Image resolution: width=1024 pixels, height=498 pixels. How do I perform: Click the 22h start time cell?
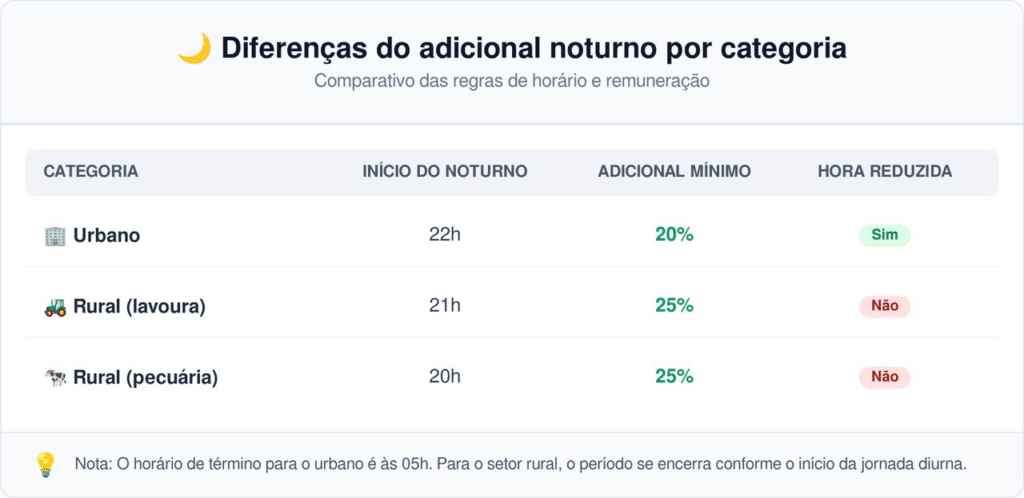point(445,235)
